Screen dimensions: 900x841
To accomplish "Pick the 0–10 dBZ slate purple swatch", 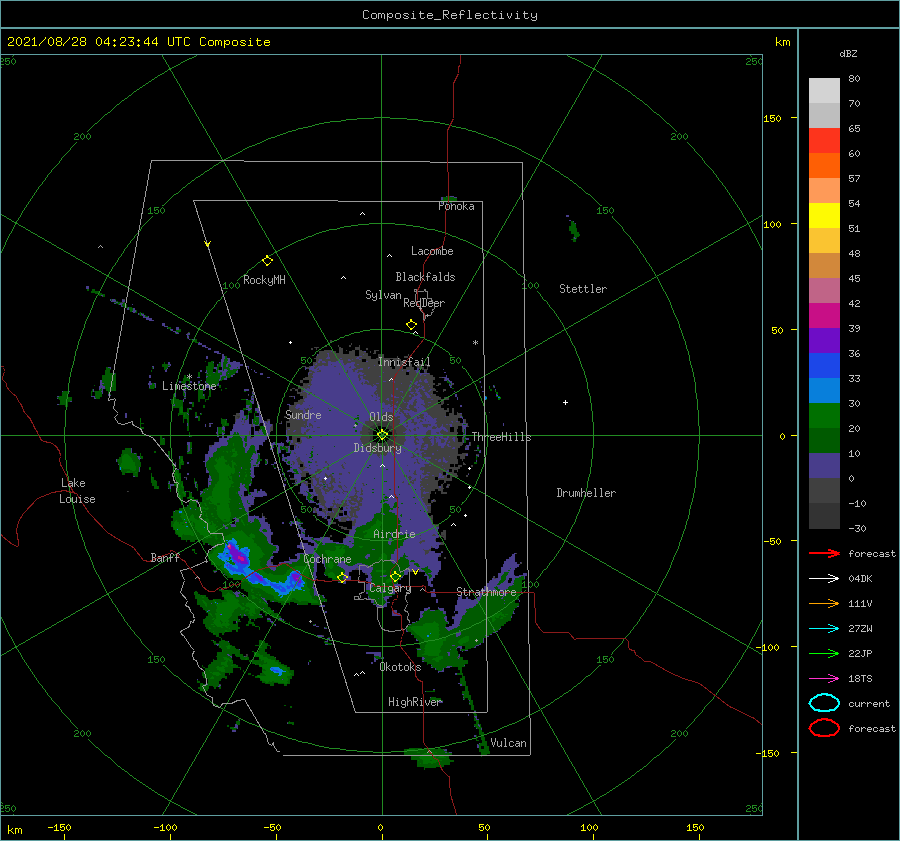I will 824,466.
